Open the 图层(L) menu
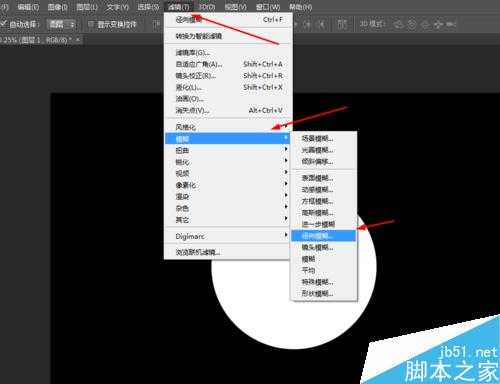 pyautogui.click(x=86, y=7)
